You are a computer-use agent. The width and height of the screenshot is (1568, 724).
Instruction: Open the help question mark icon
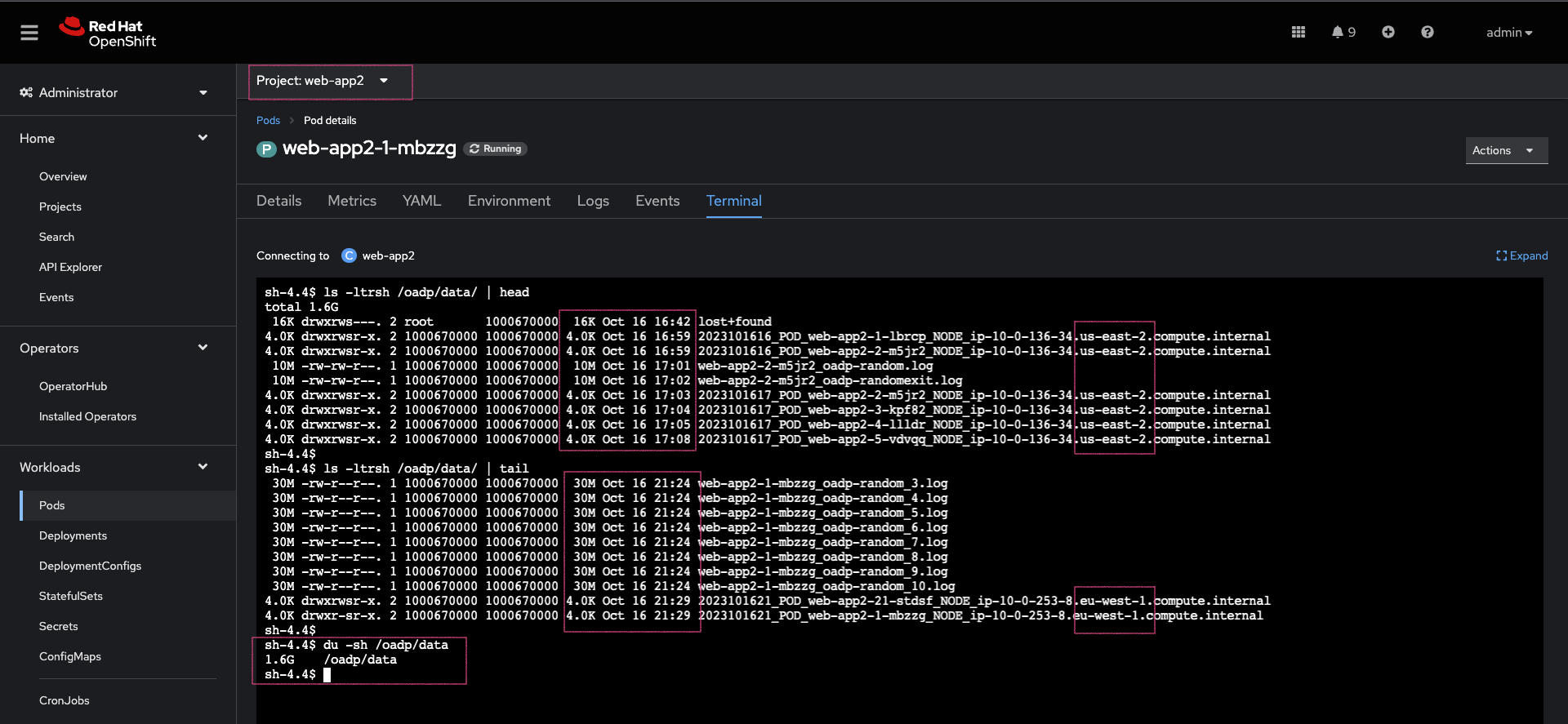tap(1428, 32)
